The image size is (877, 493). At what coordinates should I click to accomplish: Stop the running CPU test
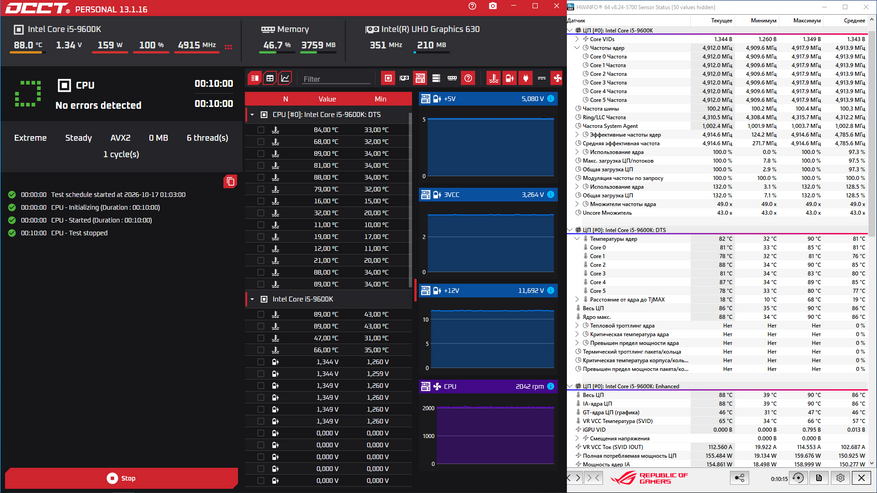click(x=121, y=478)
